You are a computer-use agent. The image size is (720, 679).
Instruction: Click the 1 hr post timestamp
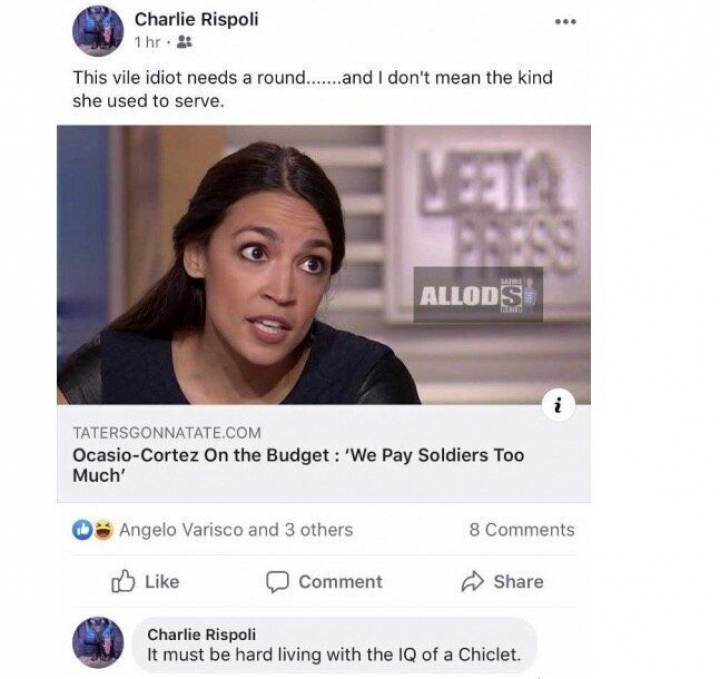click(147, 42)
